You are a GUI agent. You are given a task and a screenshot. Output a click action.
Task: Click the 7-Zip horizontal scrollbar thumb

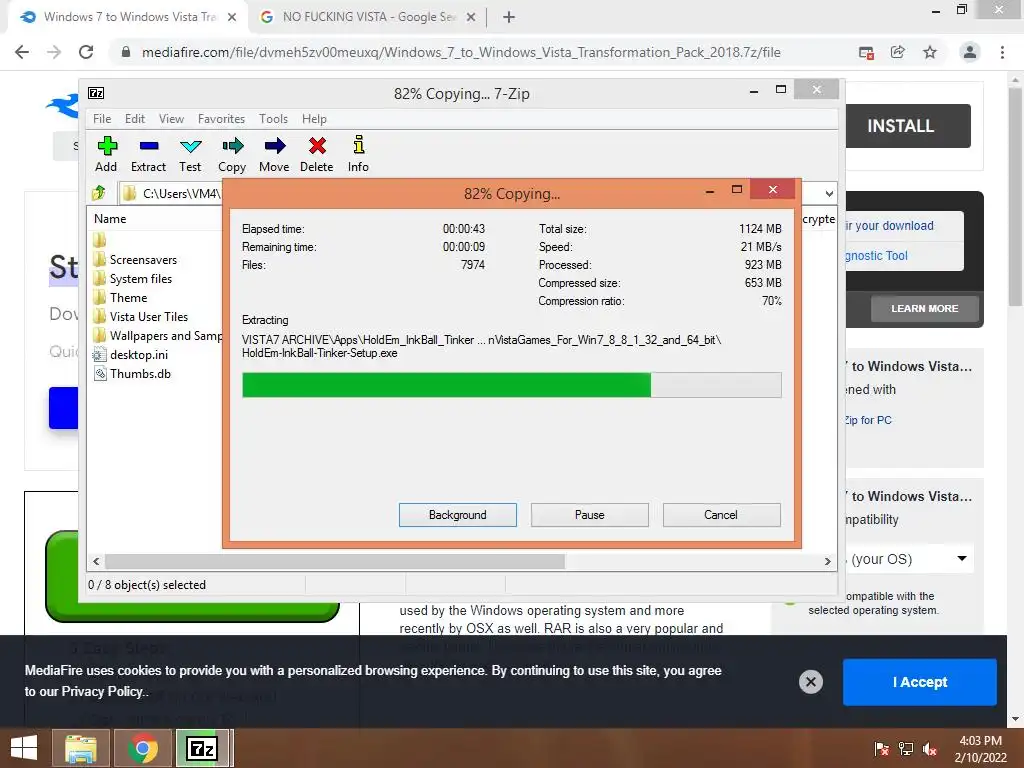[x=335, y=561]
